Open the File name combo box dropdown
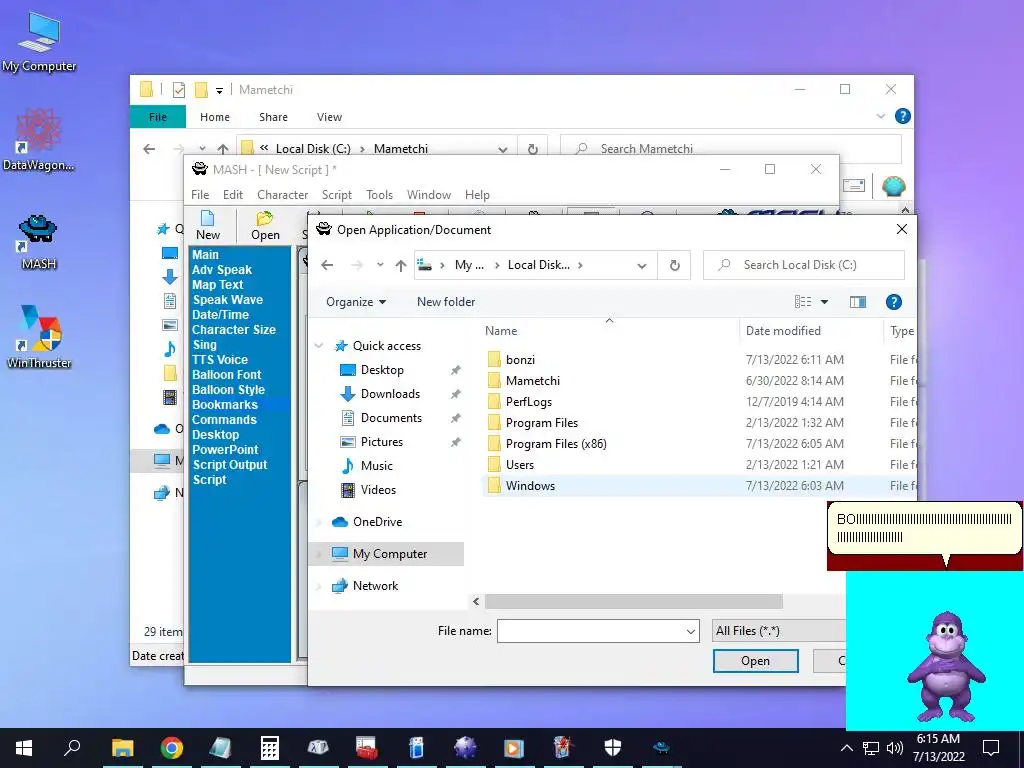This screenshot has height=768, width=1024. 690,631
